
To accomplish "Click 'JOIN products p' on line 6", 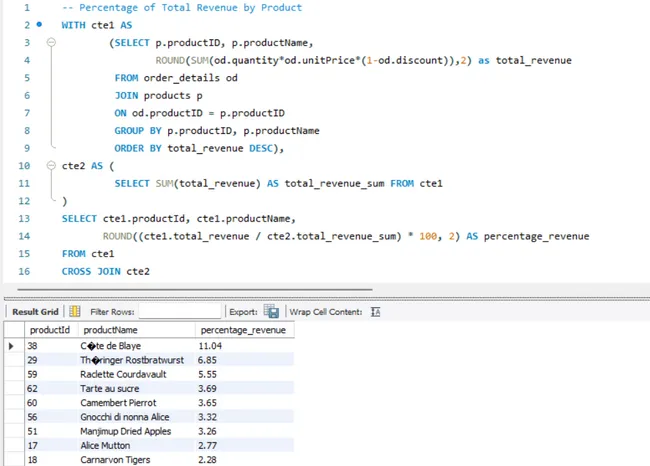I will 158,96.
